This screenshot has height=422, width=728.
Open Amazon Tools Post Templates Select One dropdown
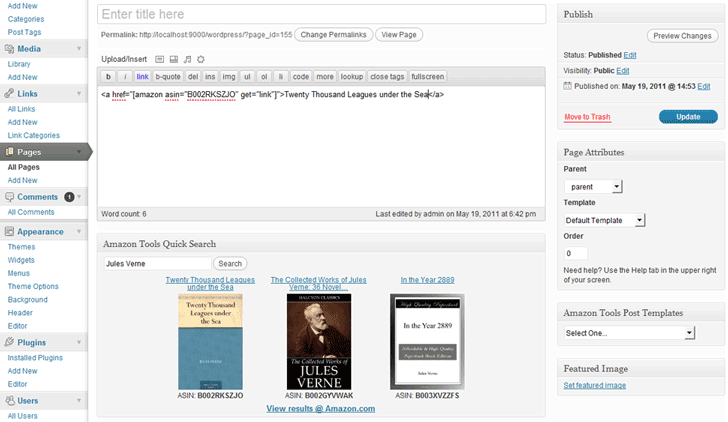point(630,333)
